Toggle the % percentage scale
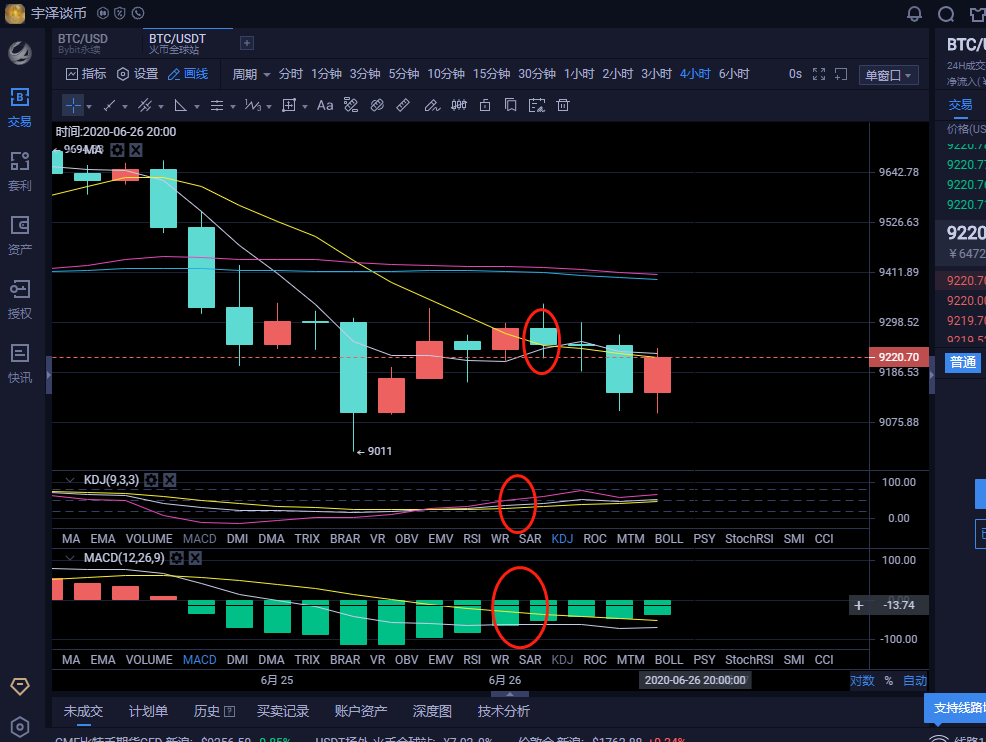 (888, 680)
